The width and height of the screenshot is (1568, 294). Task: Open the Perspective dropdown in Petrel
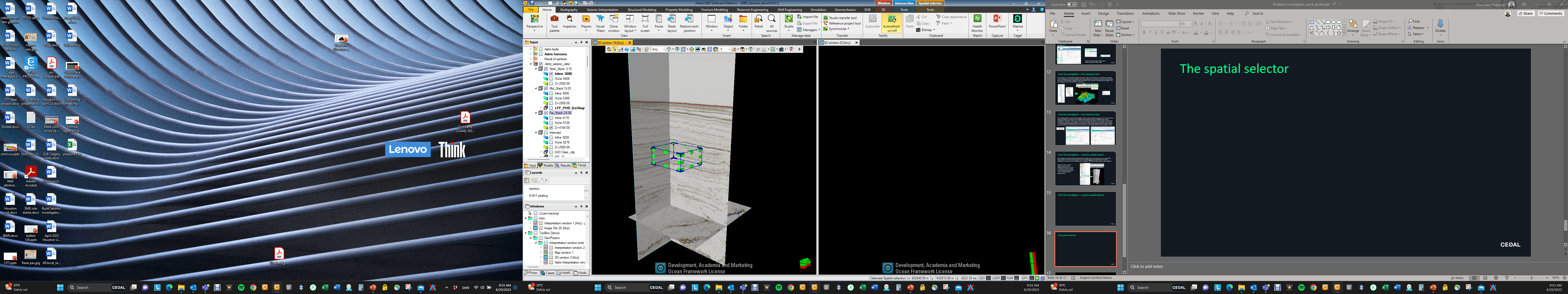pos(534,23)
